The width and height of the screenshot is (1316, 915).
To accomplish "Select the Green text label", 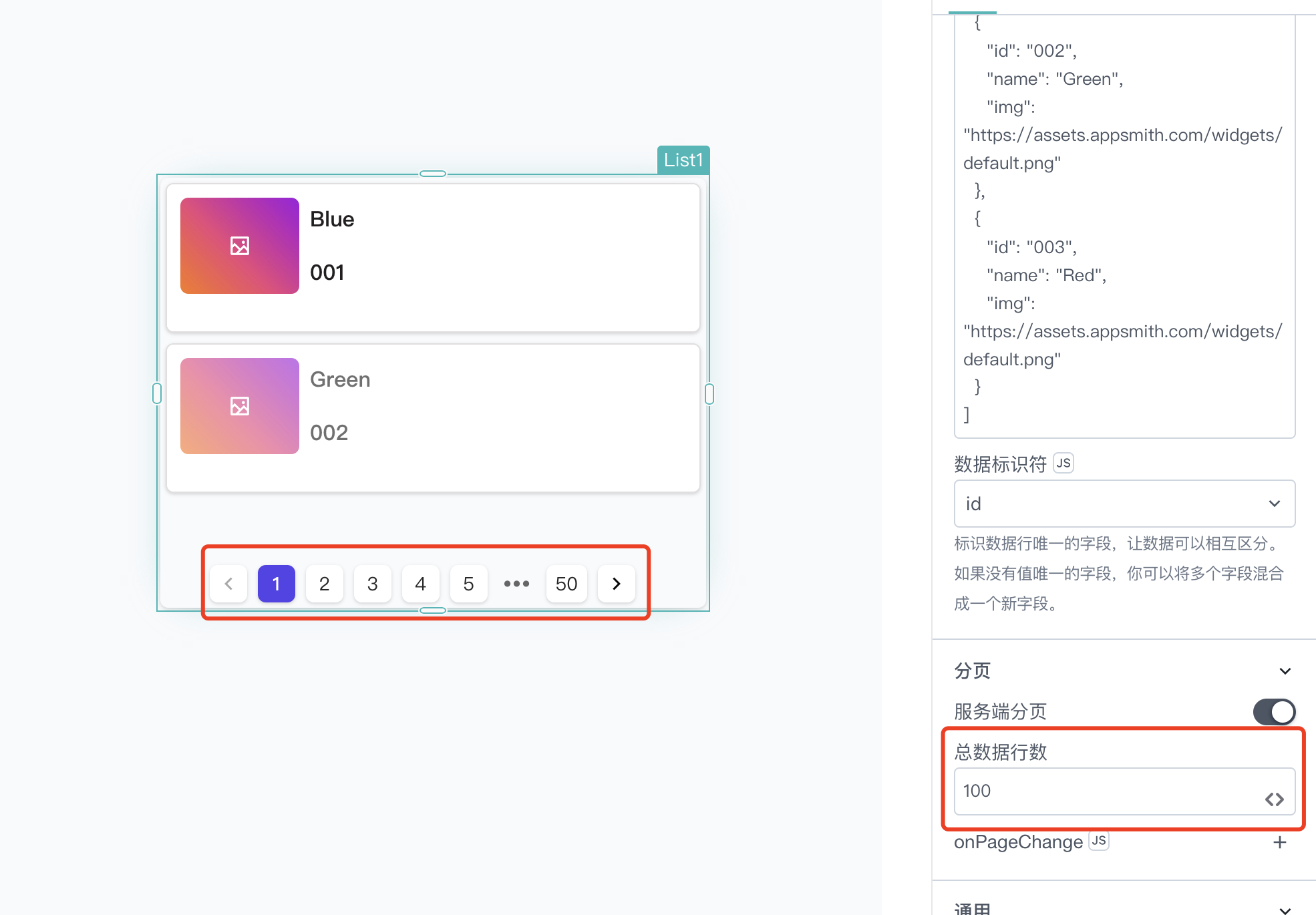I will 340,379.
